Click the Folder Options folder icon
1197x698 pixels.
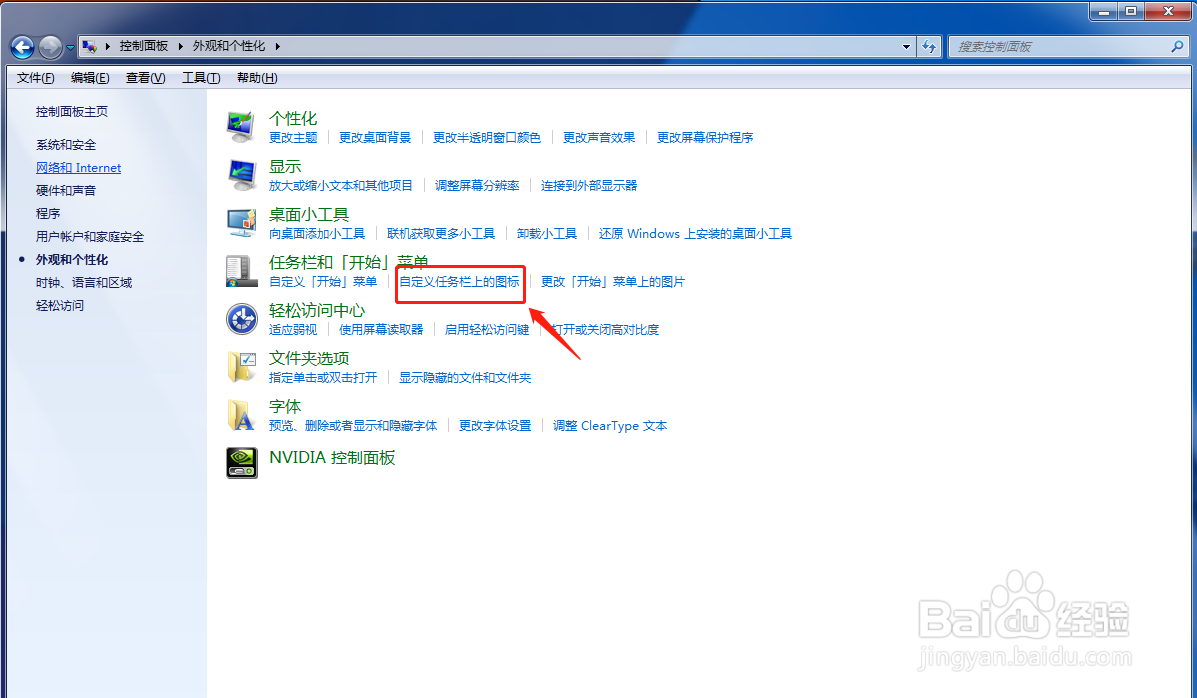(241, 366)
